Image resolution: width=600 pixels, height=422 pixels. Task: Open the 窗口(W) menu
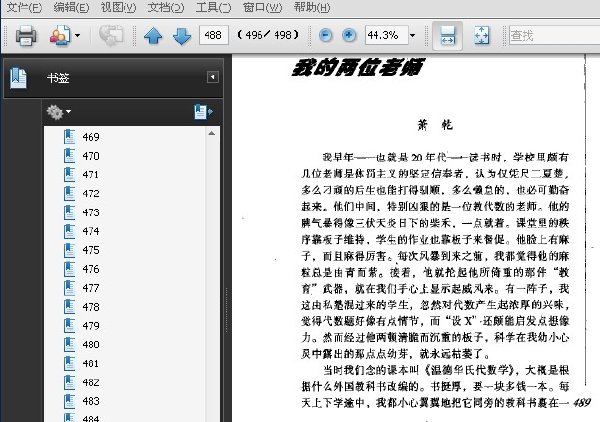pos(262,7)
